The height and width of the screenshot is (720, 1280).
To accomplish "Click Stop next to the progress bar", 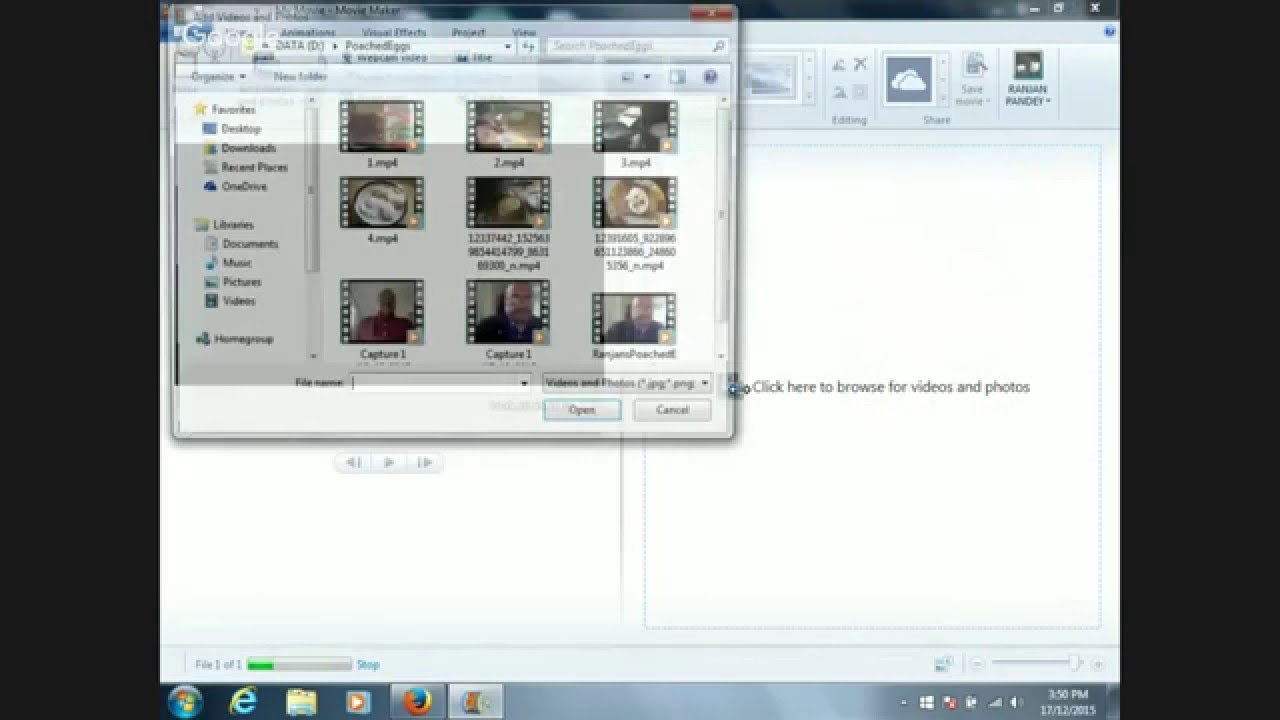I will 368,664.
